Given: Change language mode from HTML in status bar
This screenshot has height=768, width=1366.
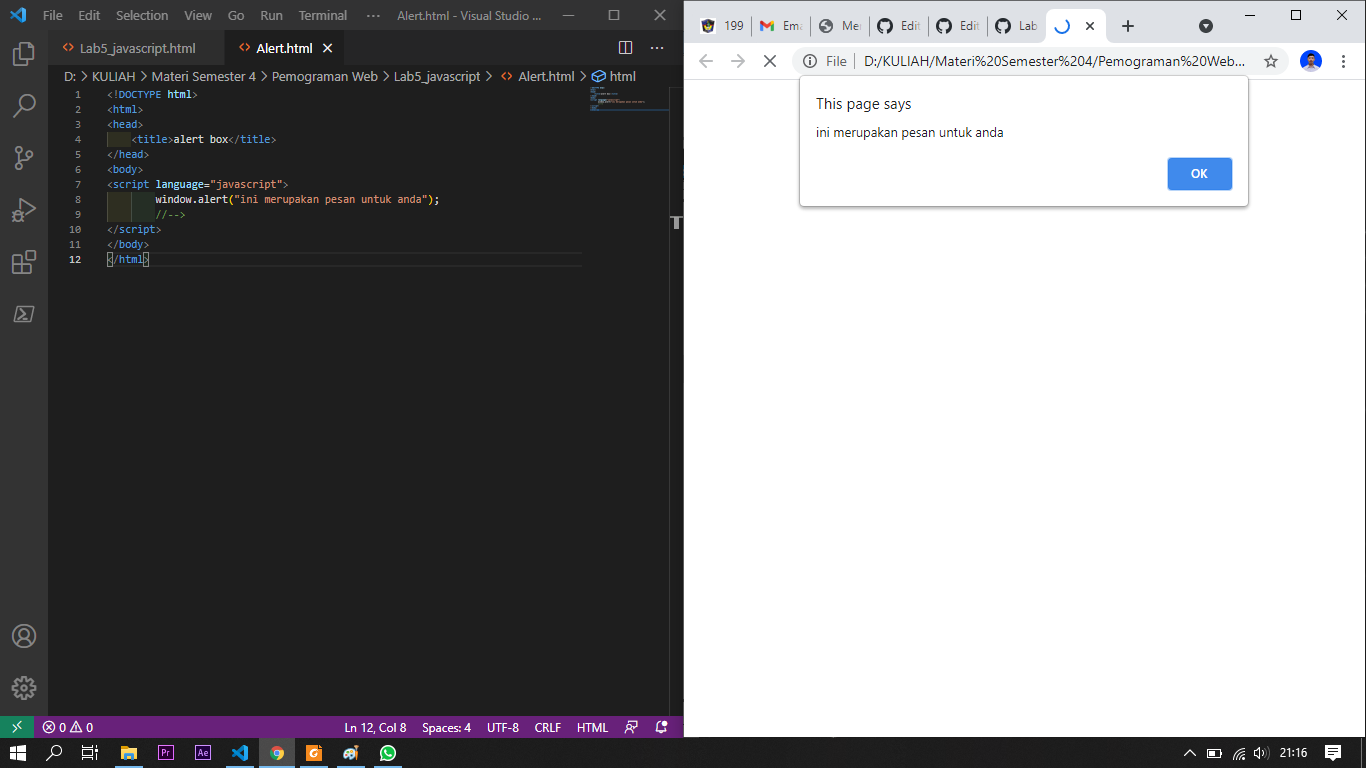Looking at the screenshot, I should [592, 727].
